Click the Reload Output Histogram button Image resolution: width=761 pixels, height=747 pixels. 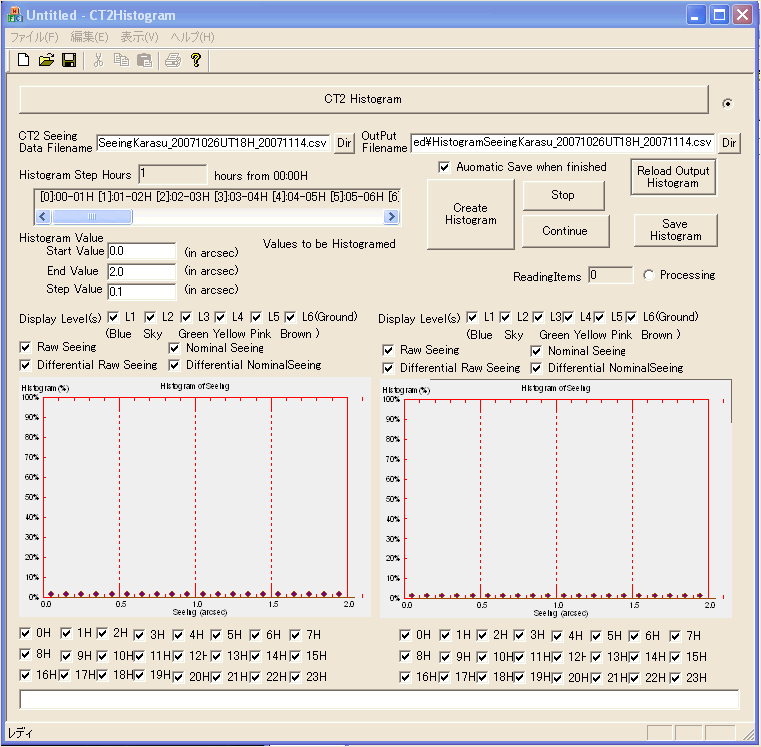(673, 177)
